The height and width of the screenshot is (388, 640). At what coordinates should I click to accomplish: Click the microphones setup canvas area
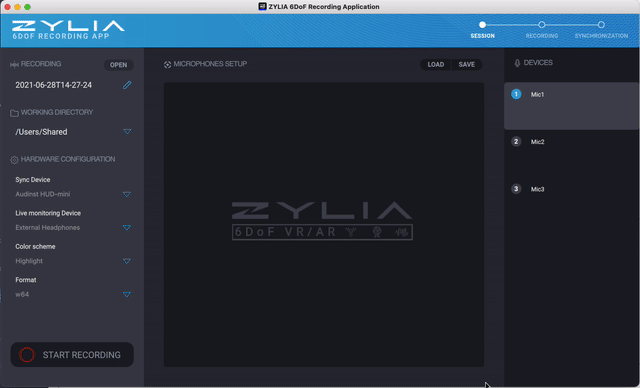pos(324,224)
